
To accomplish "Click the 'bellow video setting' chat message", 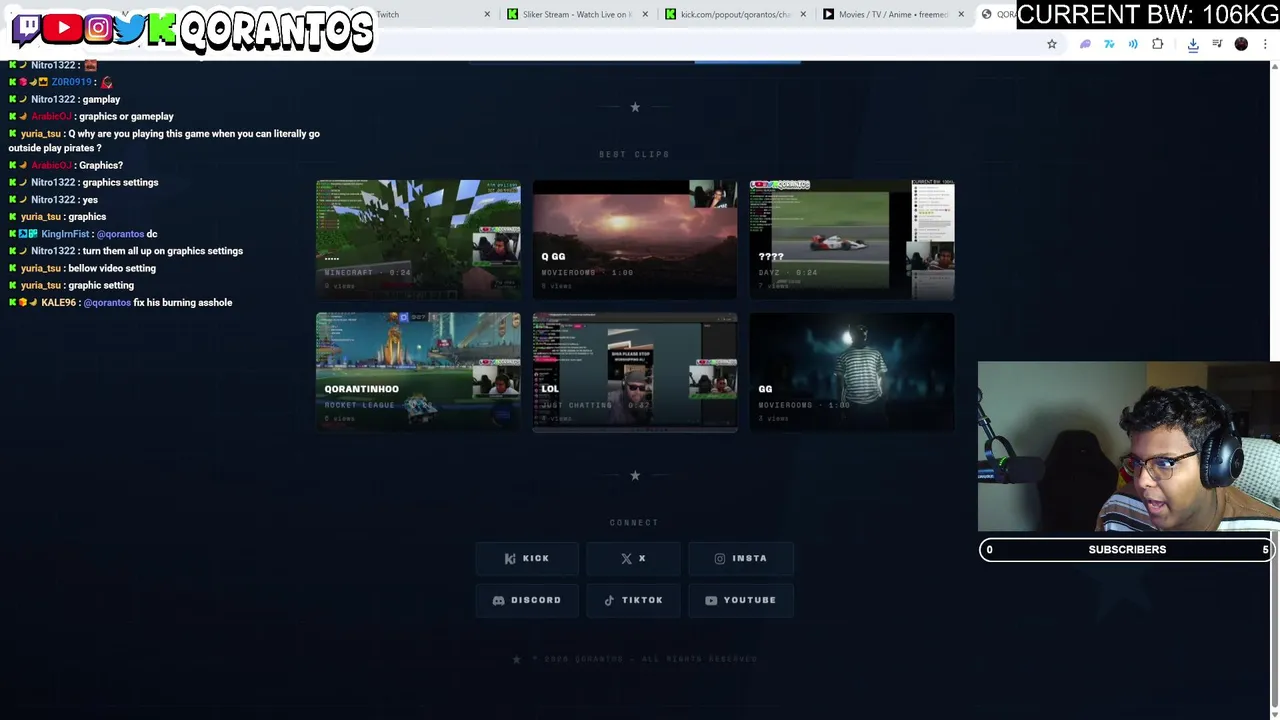I will click(x=112, y=268).
